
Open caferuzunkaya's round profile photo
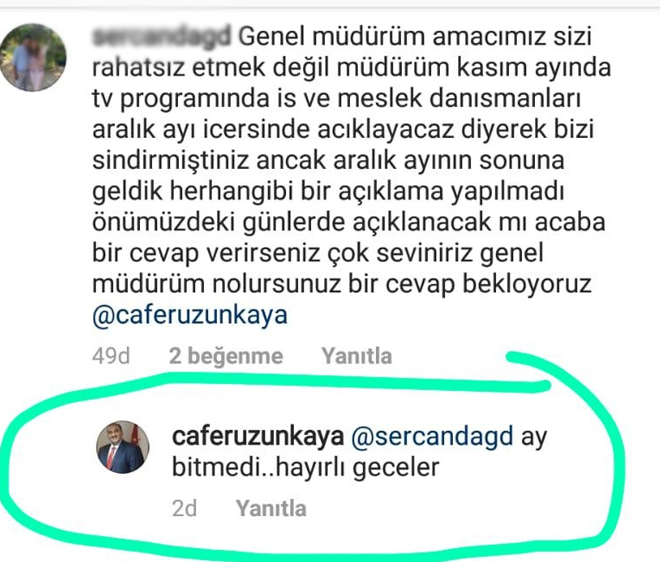point(123,447)
